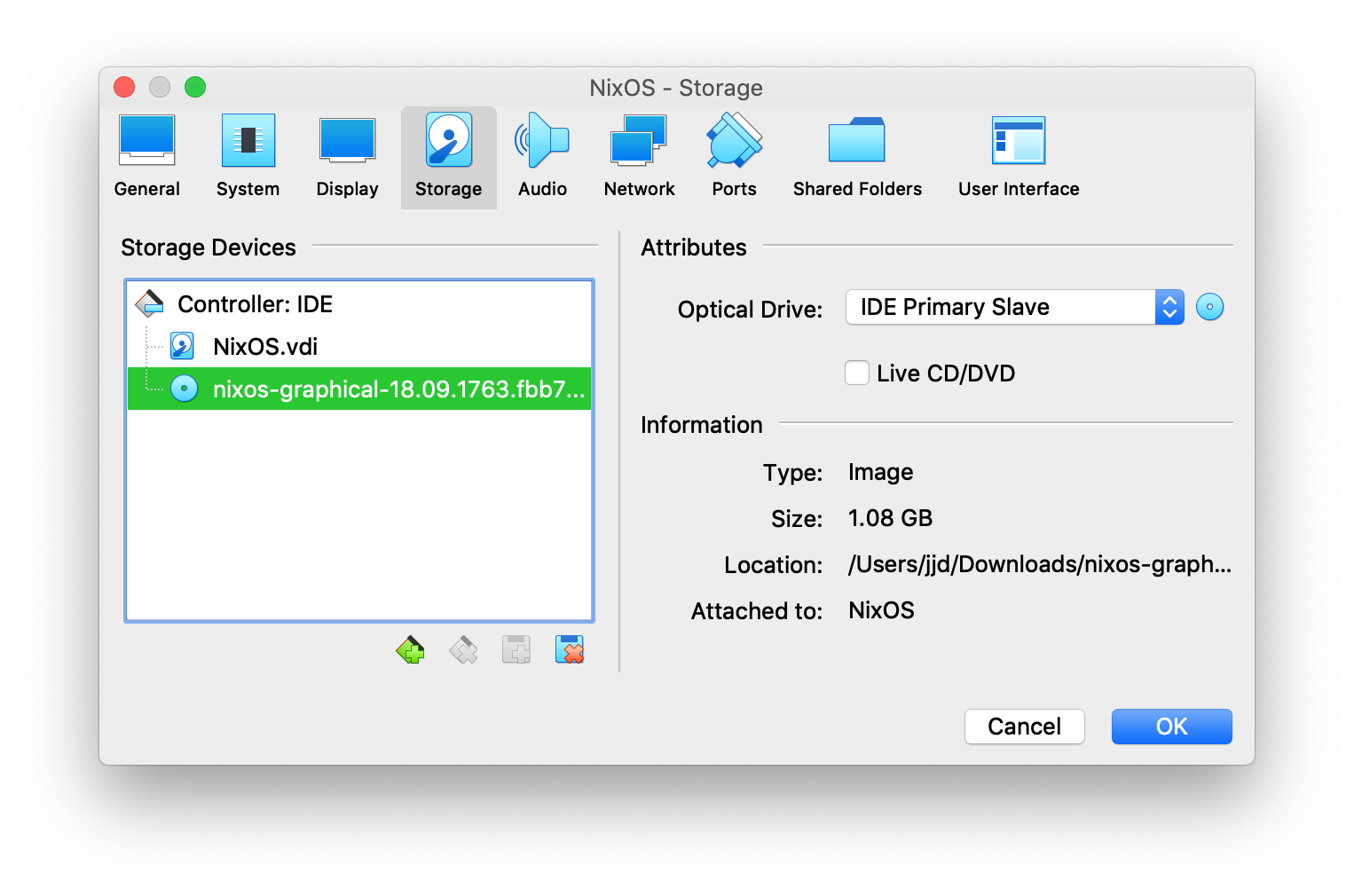Image resolution: width=1354 pixels, height=896 pixels.
Task: Go to Audio settings
Action: pyautogui.click(x=542, y=157)
